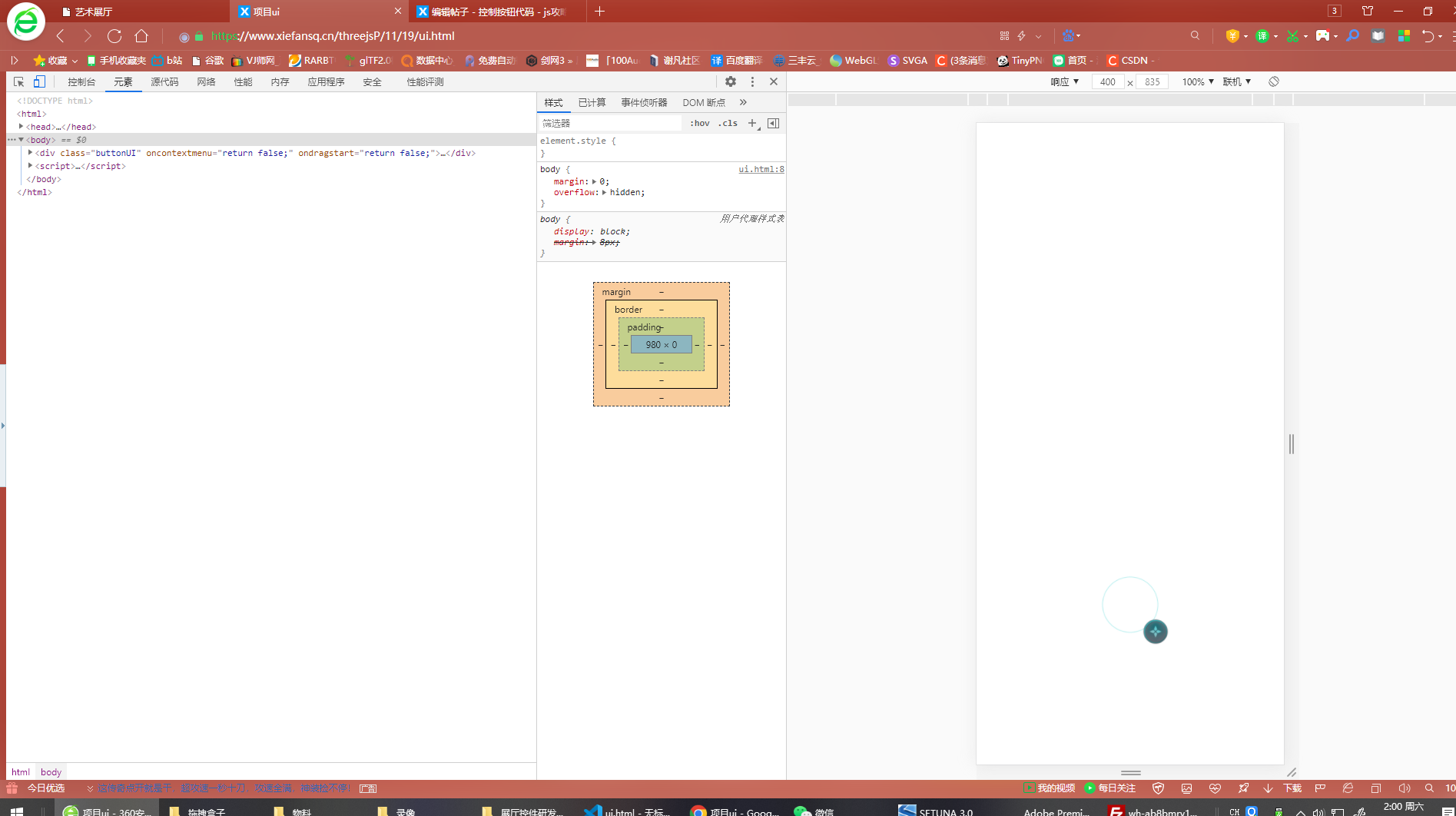Toggle the :hov element state button
1456x816 pixels.
click(x=699, y=123)
